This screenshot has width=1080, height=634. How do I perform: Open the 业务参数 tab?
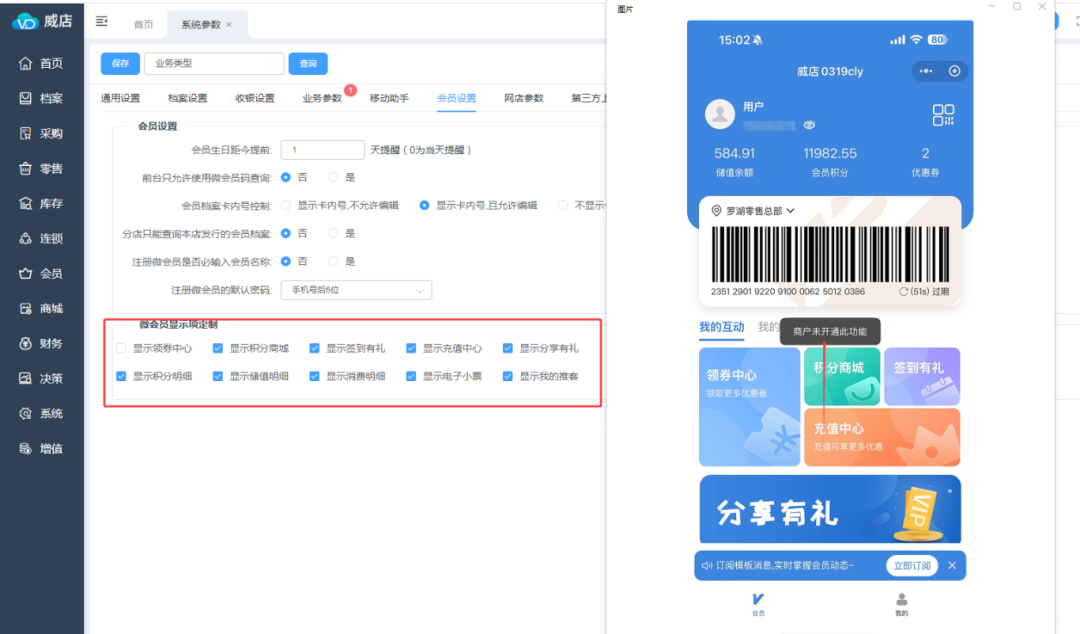click(x=322, y=98)
